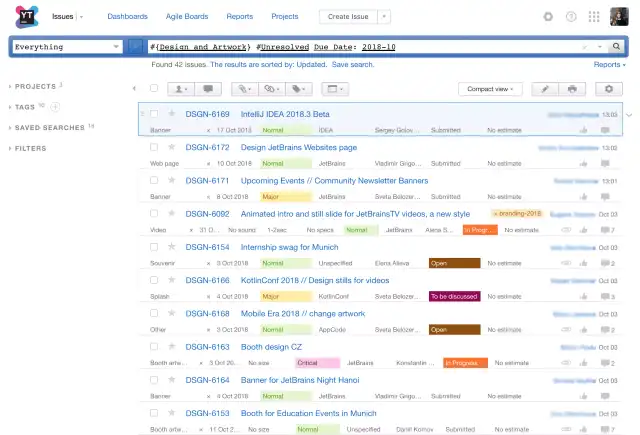Click the link issues toolbar button

pyautogui.click(x=271, y=89)
